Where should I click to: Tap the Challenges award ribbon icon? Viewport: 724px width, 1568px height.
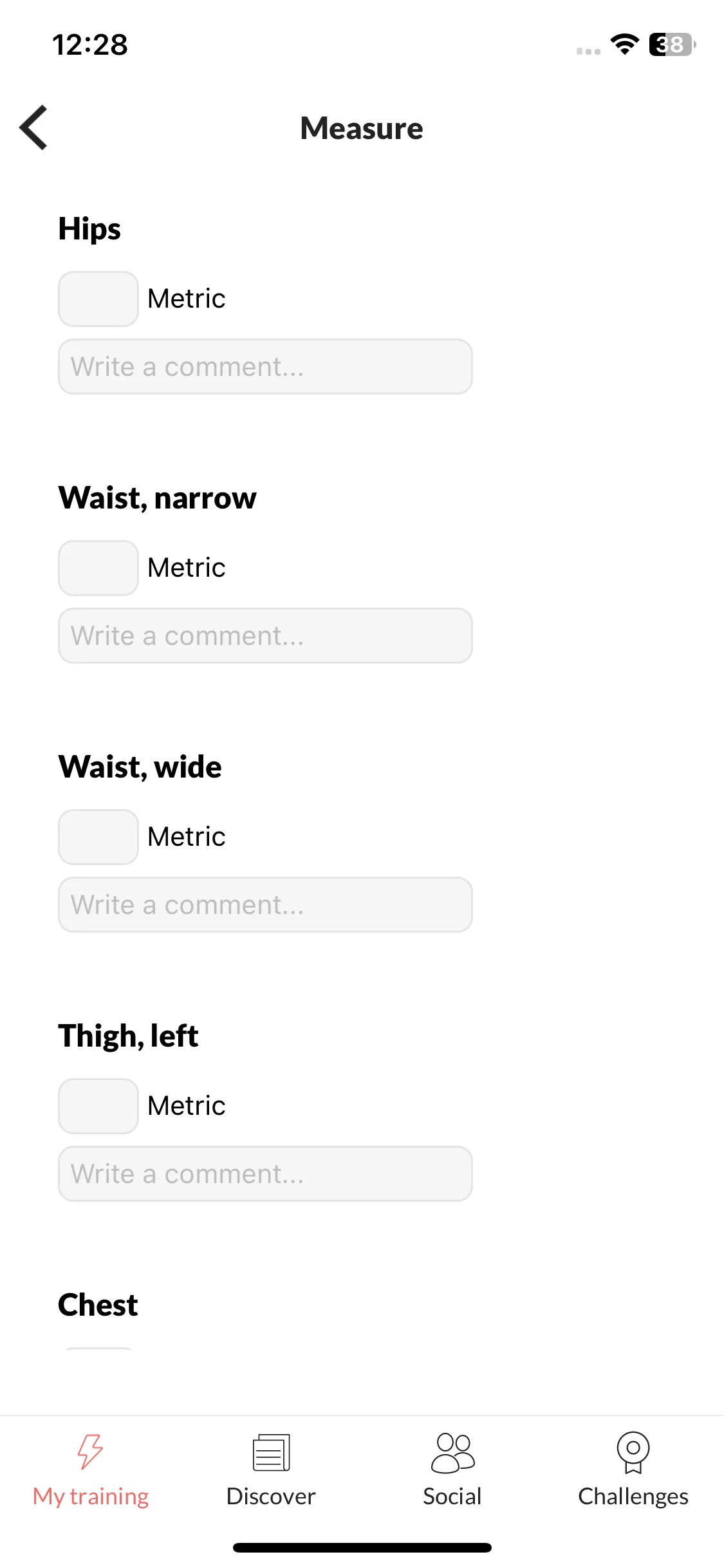coord(633,1452)
